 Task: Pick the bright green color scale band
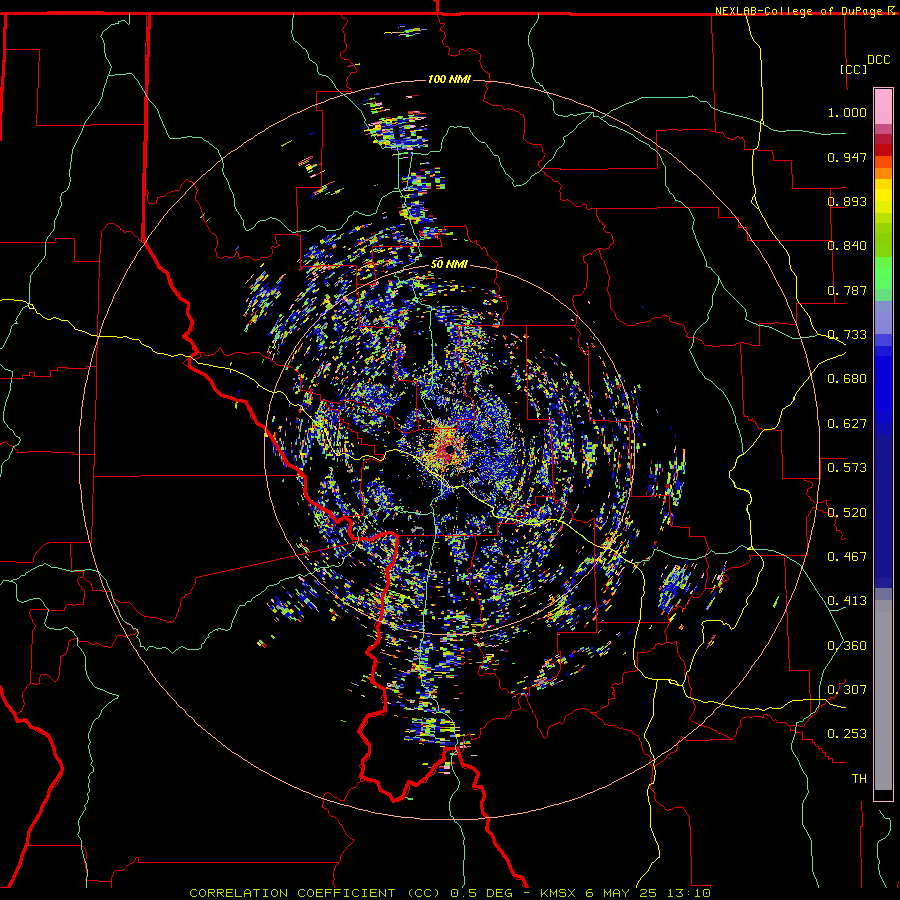(x=883, y=273)
